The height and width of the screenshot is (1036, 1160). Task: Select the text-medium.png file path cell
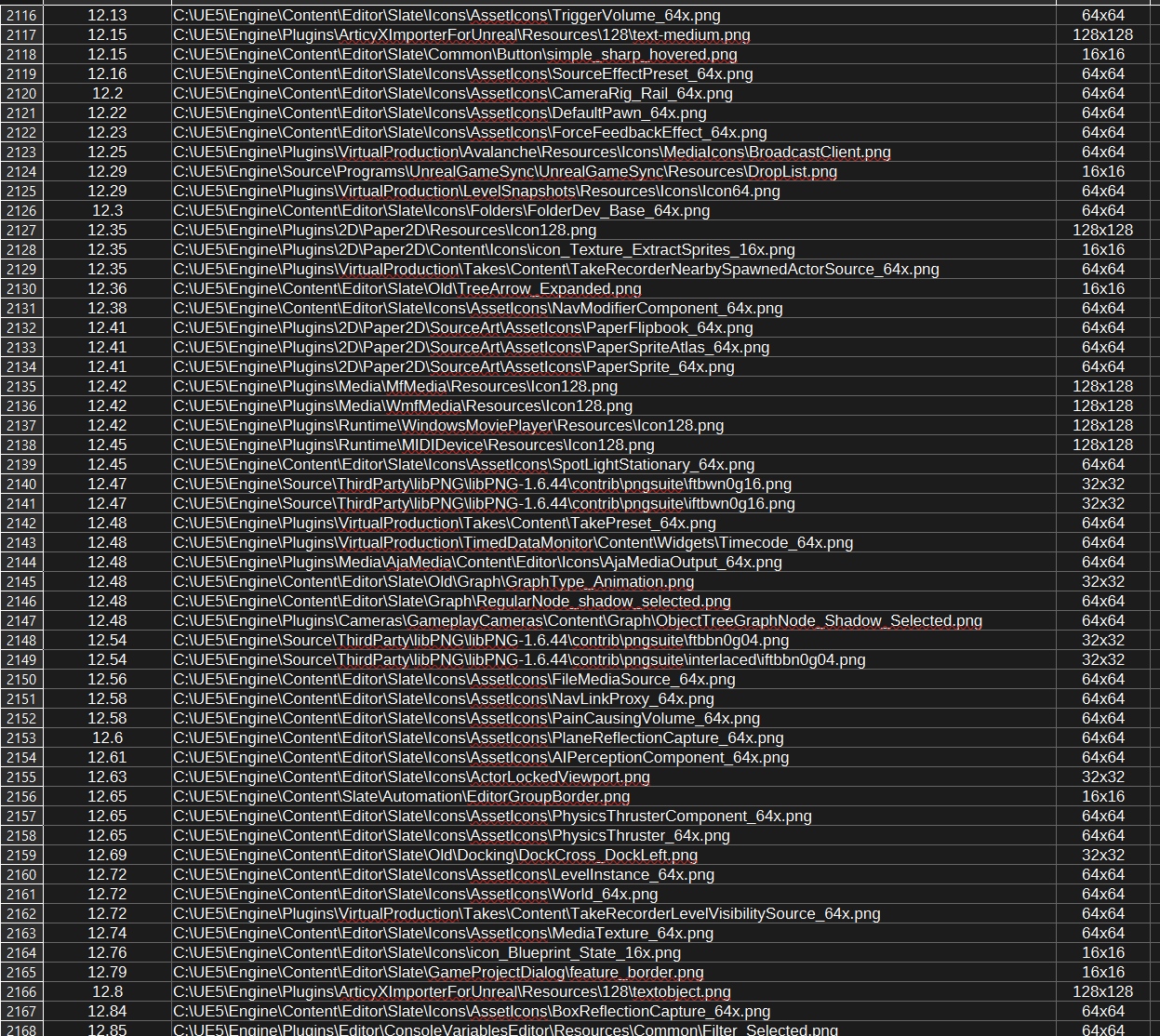(x=461, y=34)
